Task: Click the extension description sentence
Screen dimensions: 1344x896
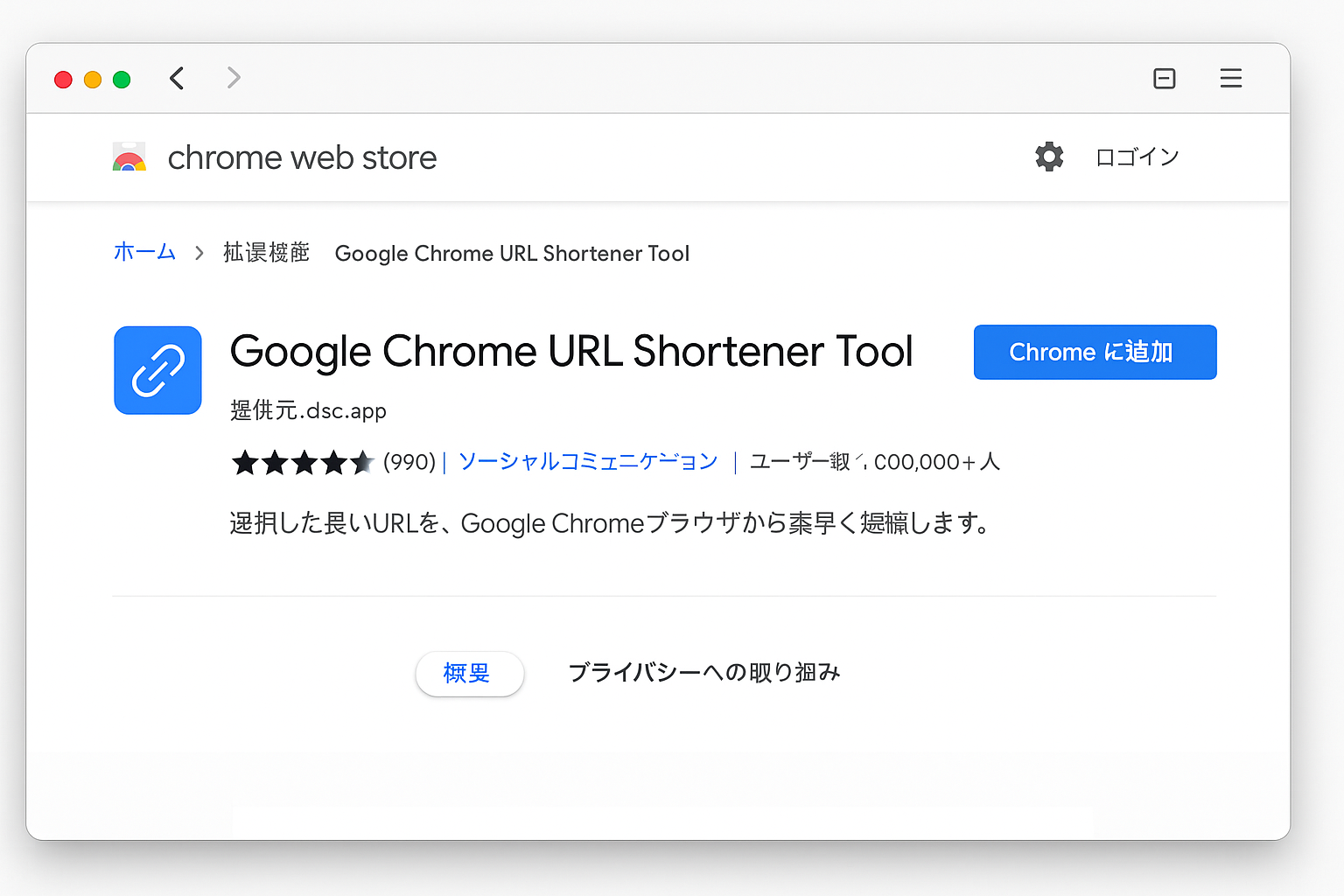Action: click(x=610, y=523)
